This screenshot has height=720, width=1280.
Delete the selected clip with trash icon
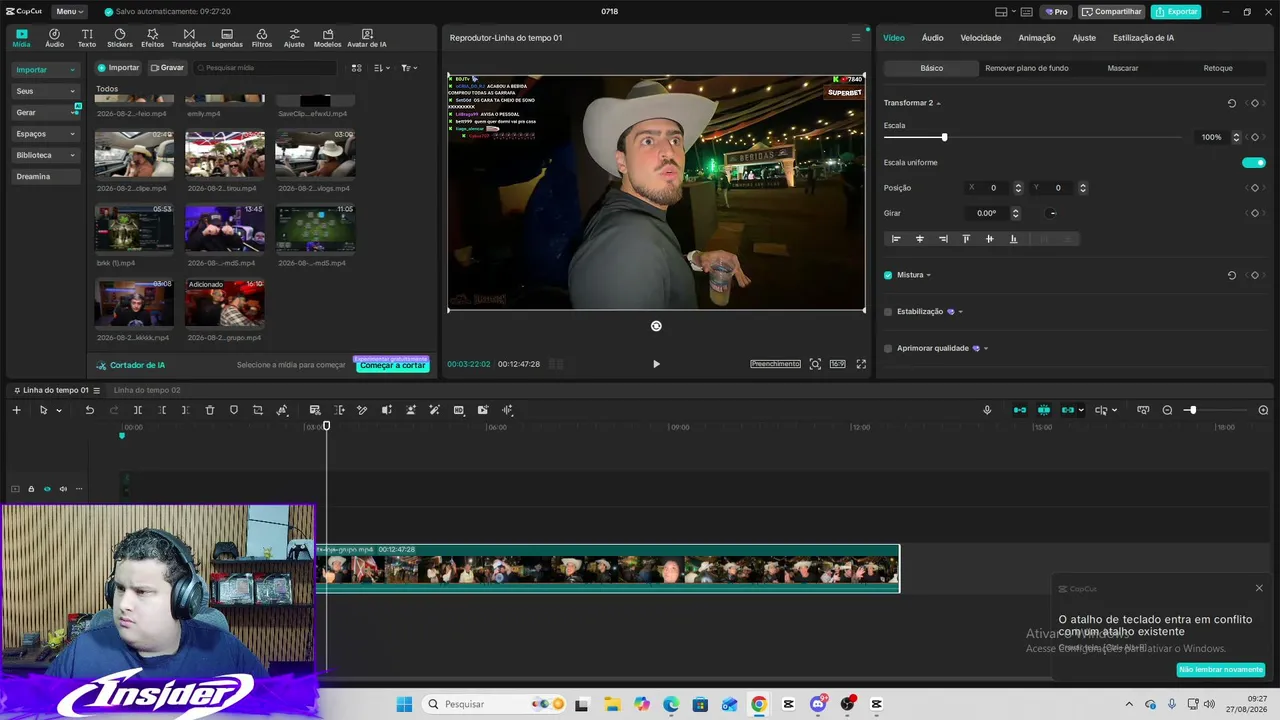210,410
